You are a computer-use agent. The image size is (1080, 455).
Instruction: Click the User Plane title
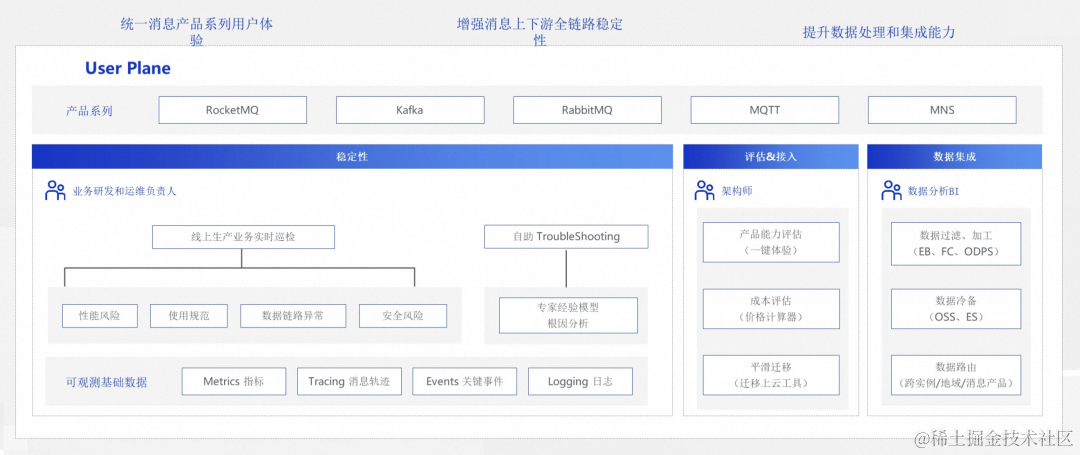pos(127,68)
